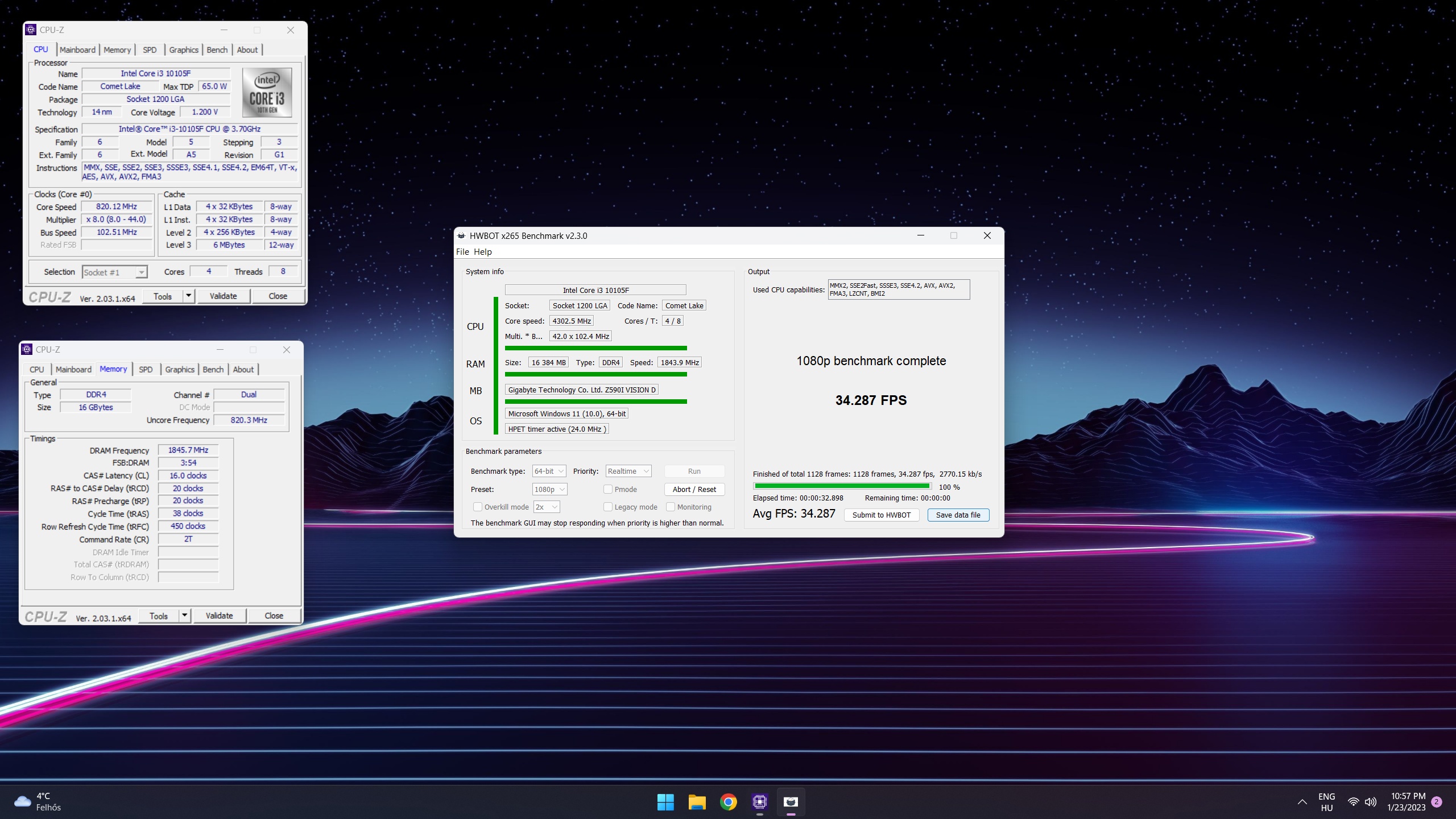The width and height of the screenshot is (1456, 819).
Task: Open the notification badge showing 2
Action: (x=1437, y=802)
